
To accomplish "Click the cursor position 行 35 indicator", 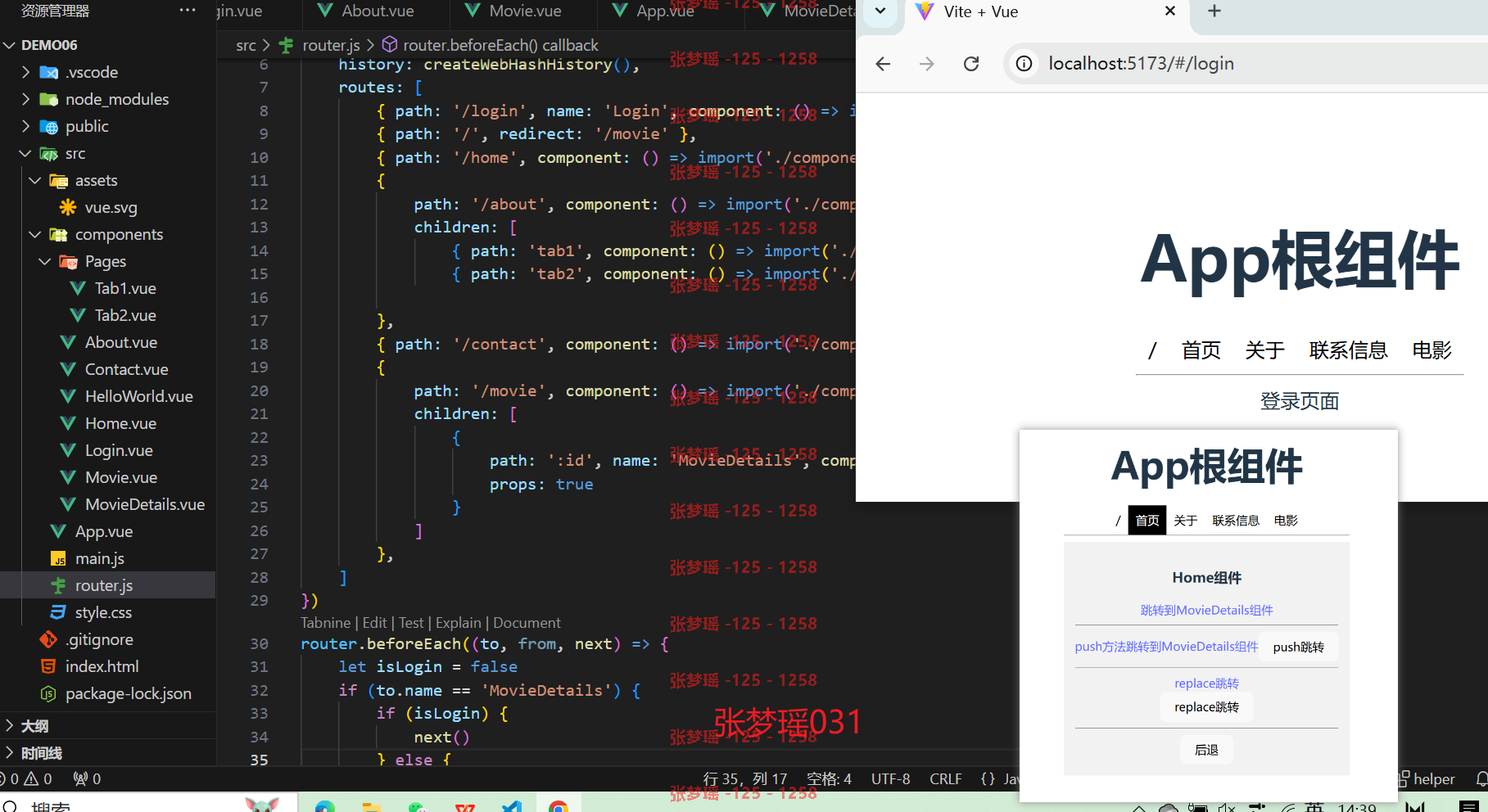I will (x=745, y=778).
